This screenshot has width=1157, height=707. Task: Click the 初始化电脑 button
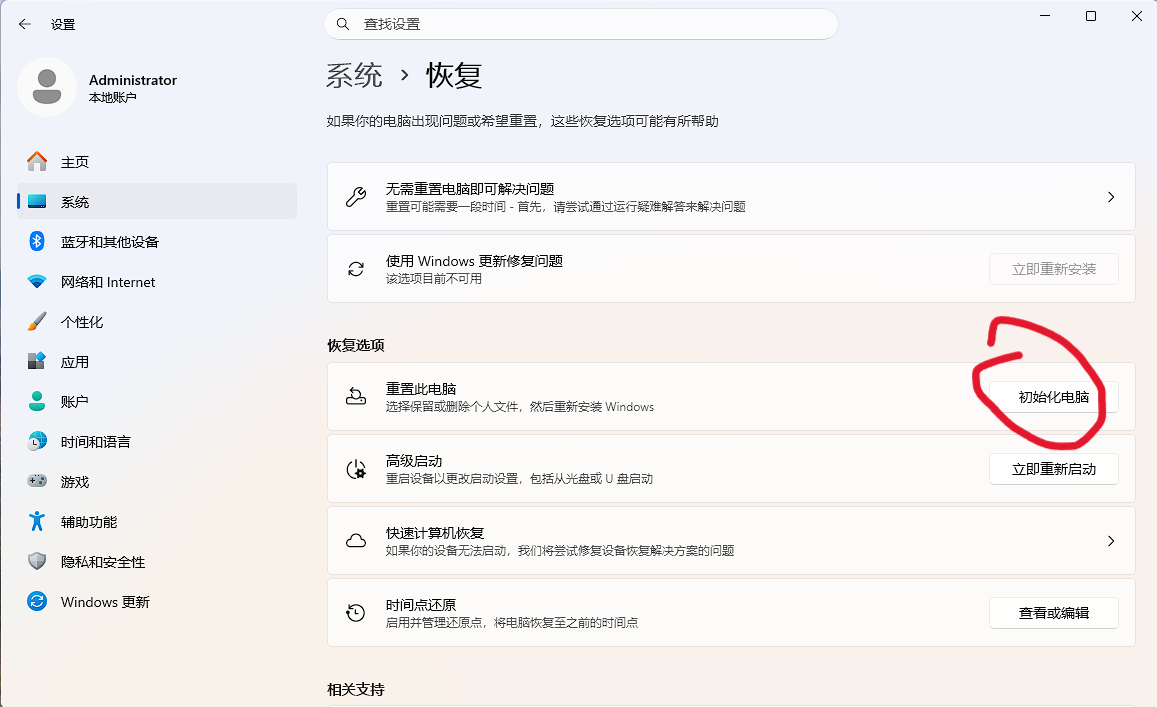(1053, 397)
